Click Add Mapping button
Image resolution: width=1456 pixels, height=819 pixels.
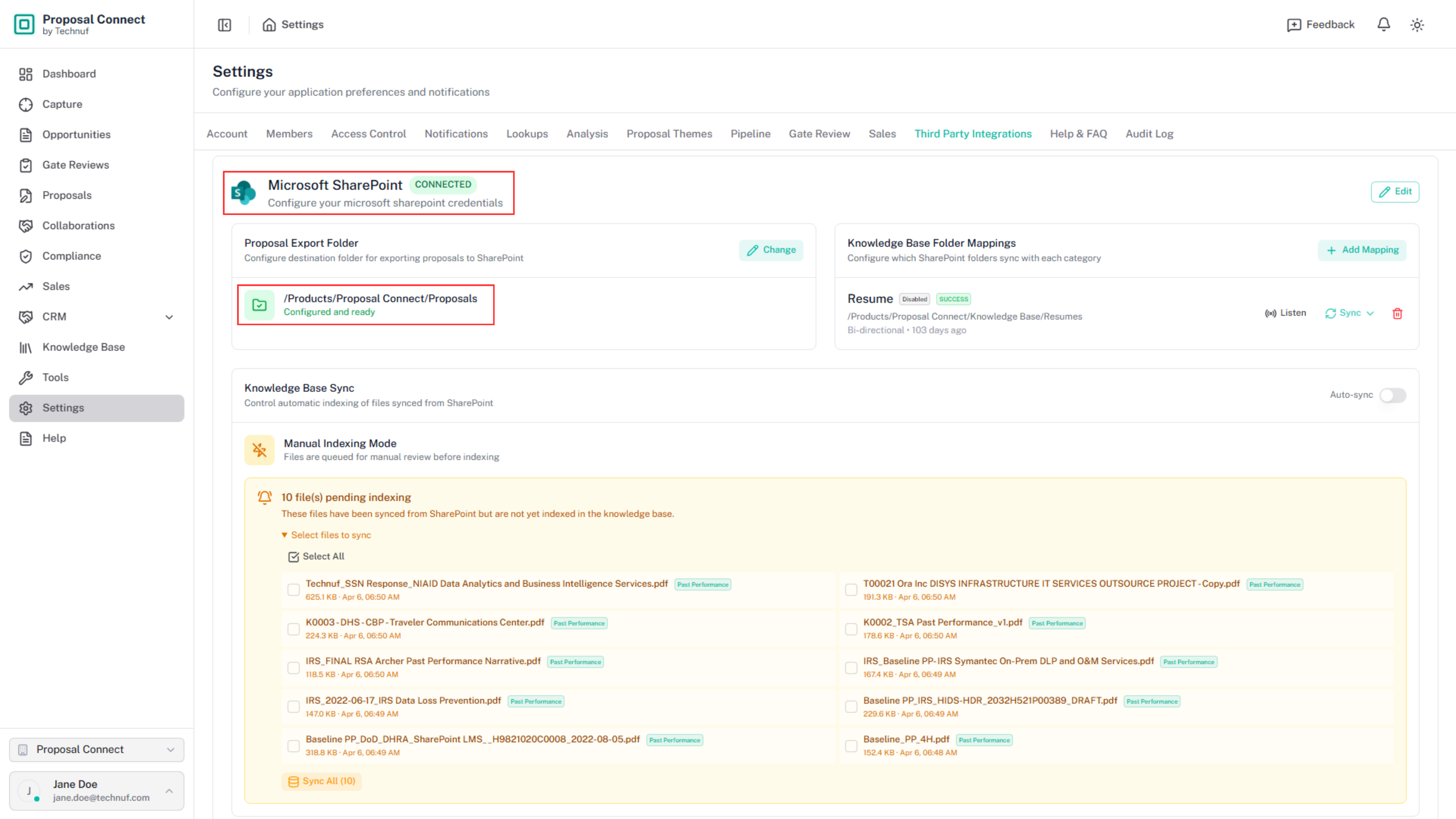(1362, 250)
